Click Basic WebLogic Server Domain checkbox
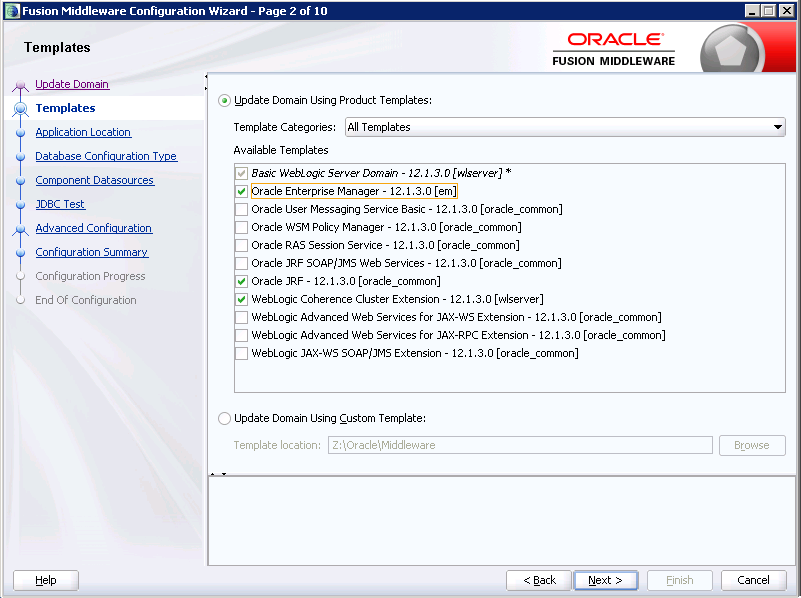This screenshot has width=801, height=598. [242, 174]
